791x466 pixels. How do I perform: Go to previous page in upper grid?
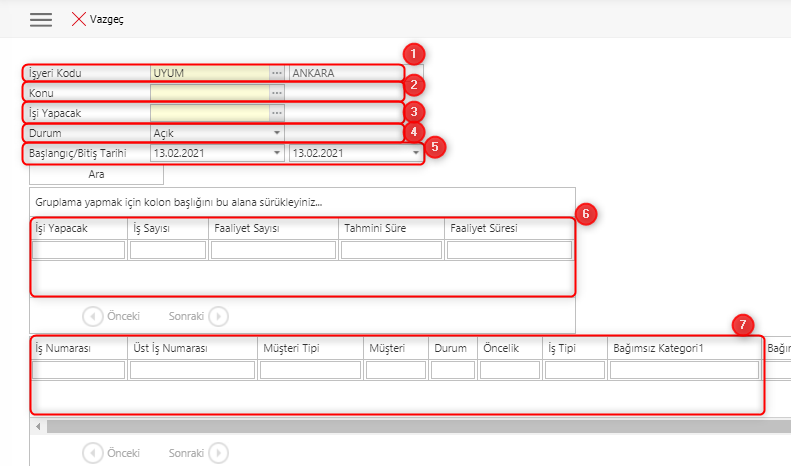[x=92, y=316]
